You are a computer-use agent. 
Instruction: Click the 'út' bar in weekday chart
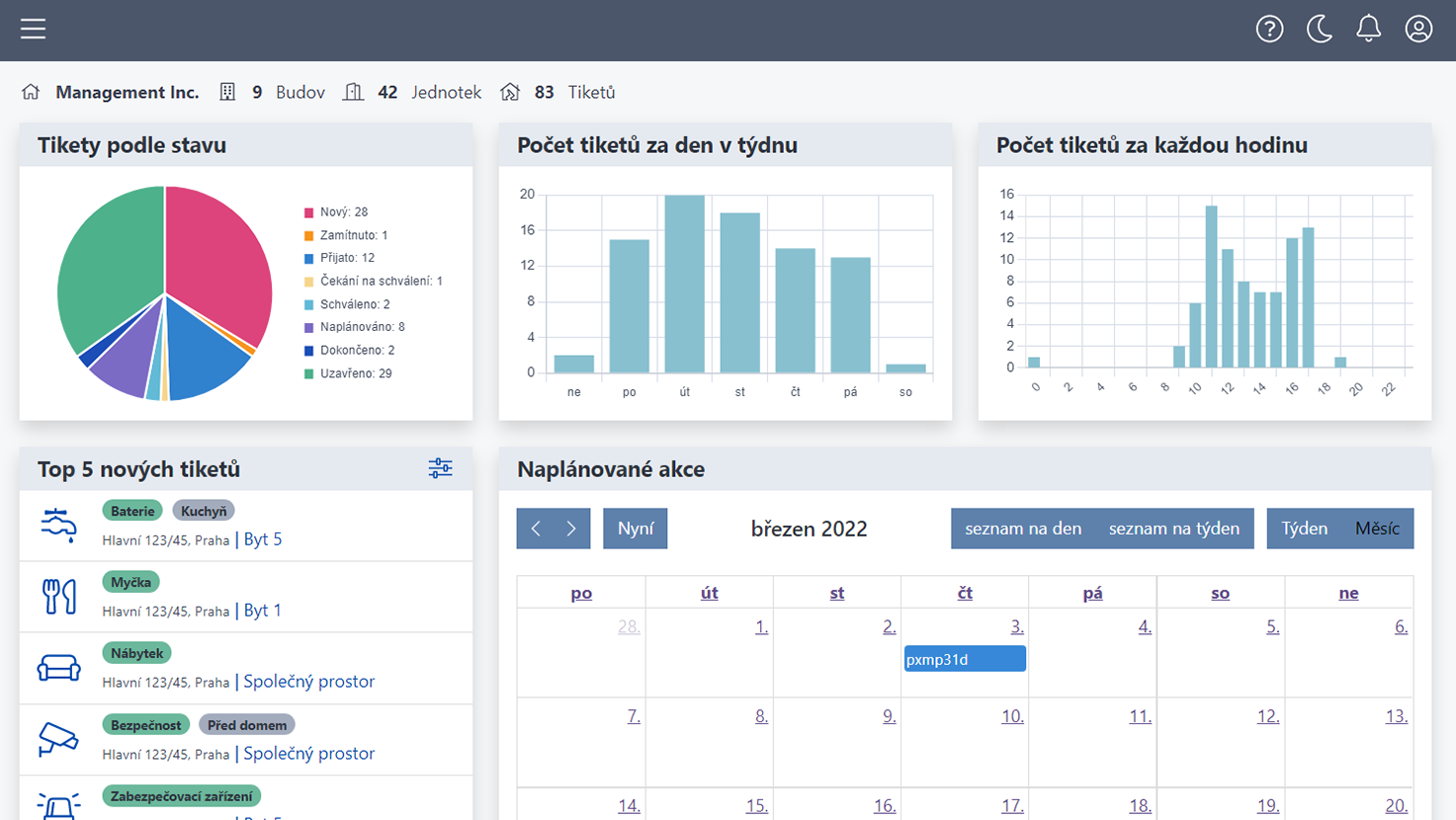pyautogui.click(x=685, y=284)
